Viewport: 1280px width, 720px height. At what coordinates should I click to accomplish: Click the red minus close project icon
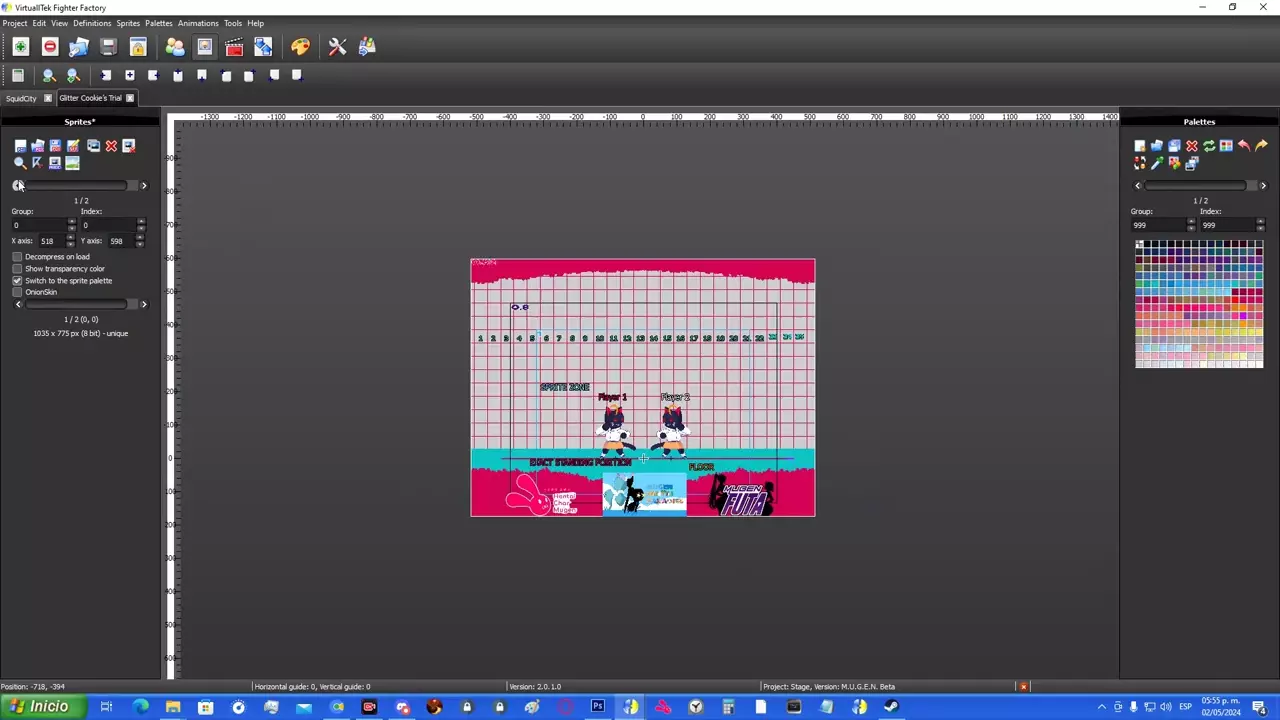(x=50, y=47)
